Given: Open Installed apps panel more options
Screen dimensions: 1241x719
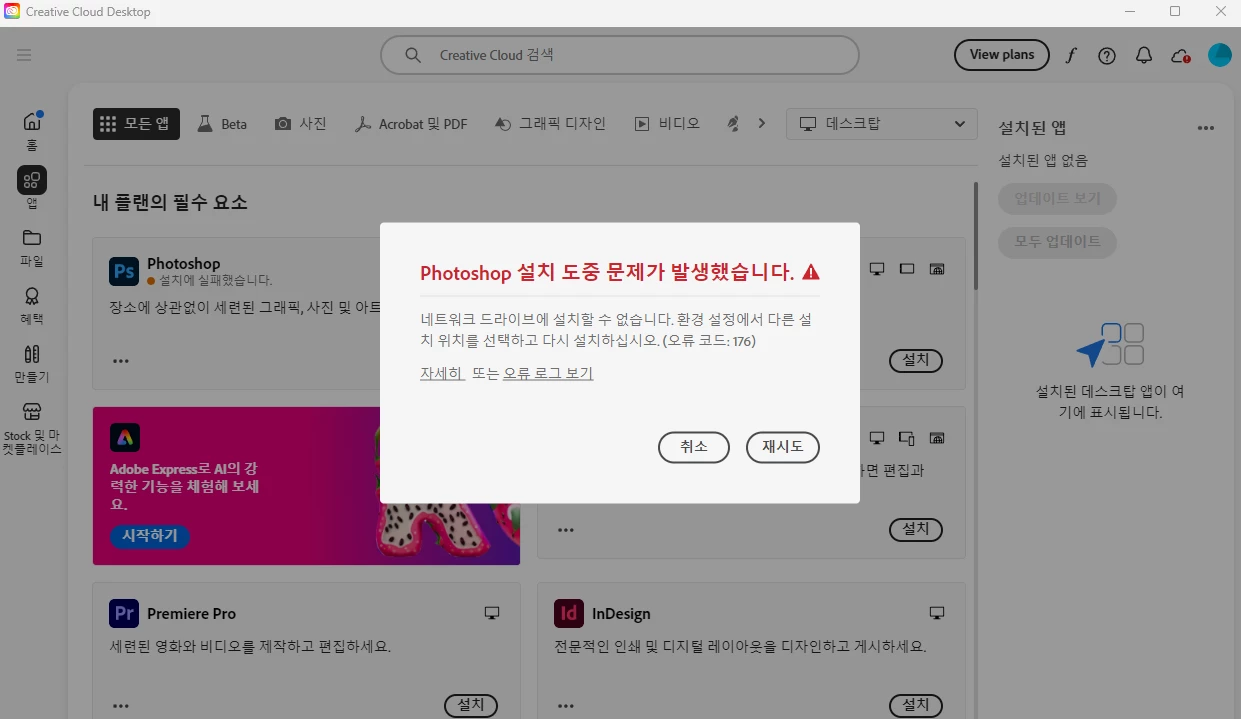Looking at the screenshot, I should tap(1206, 128).
